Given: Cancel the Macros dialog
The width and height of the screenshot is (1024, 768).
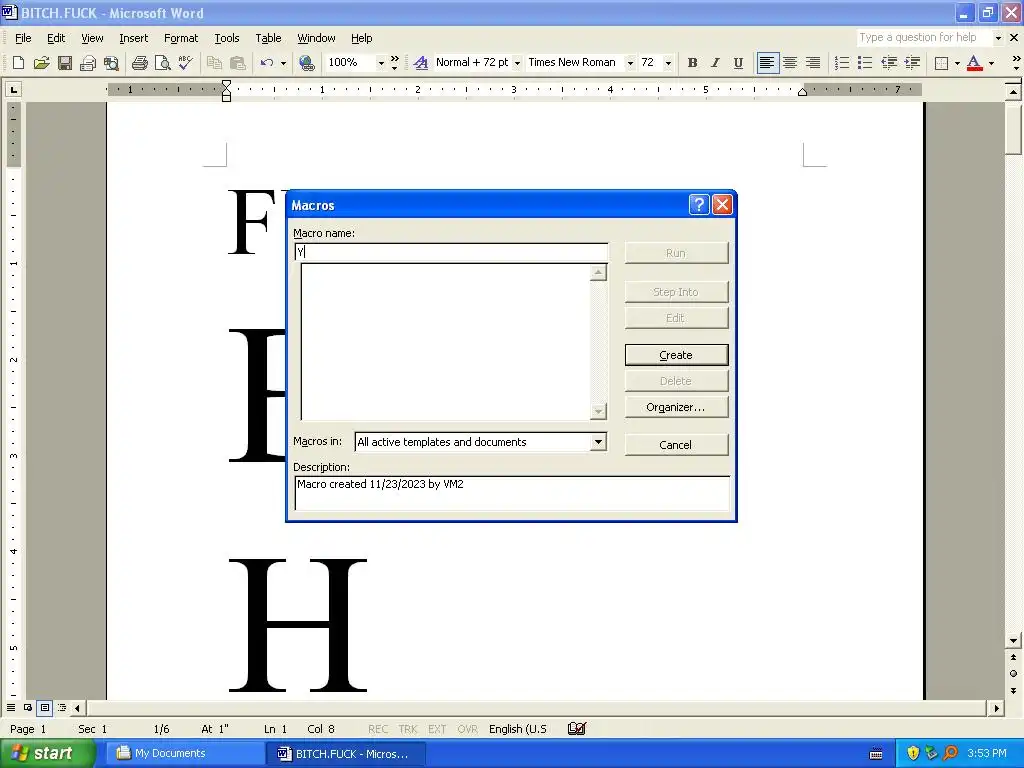Looking at the screenshot, I should pos(676,445).
